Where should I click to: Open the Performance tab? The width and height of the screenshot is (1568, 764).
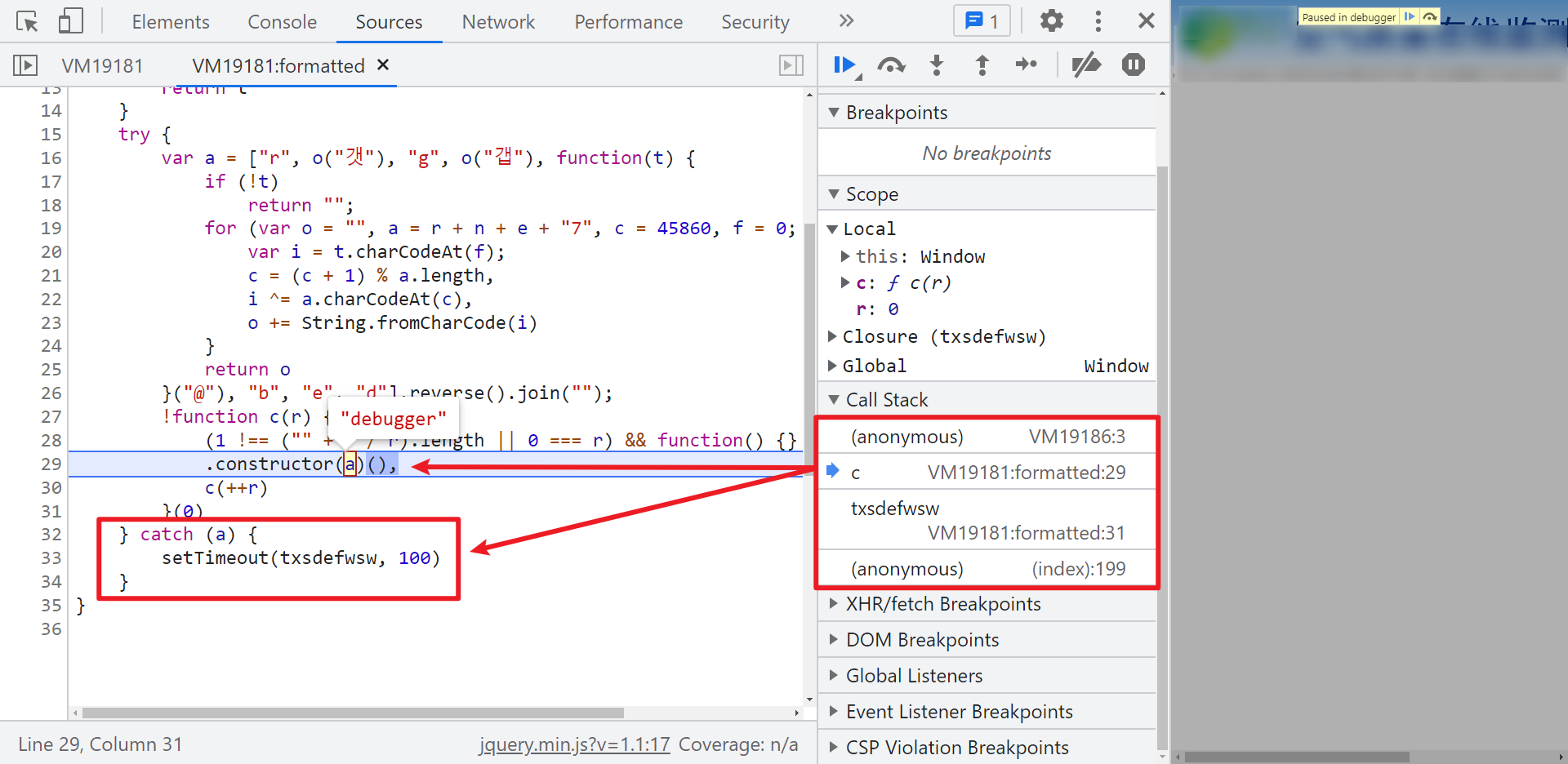[x=628, y=22]
